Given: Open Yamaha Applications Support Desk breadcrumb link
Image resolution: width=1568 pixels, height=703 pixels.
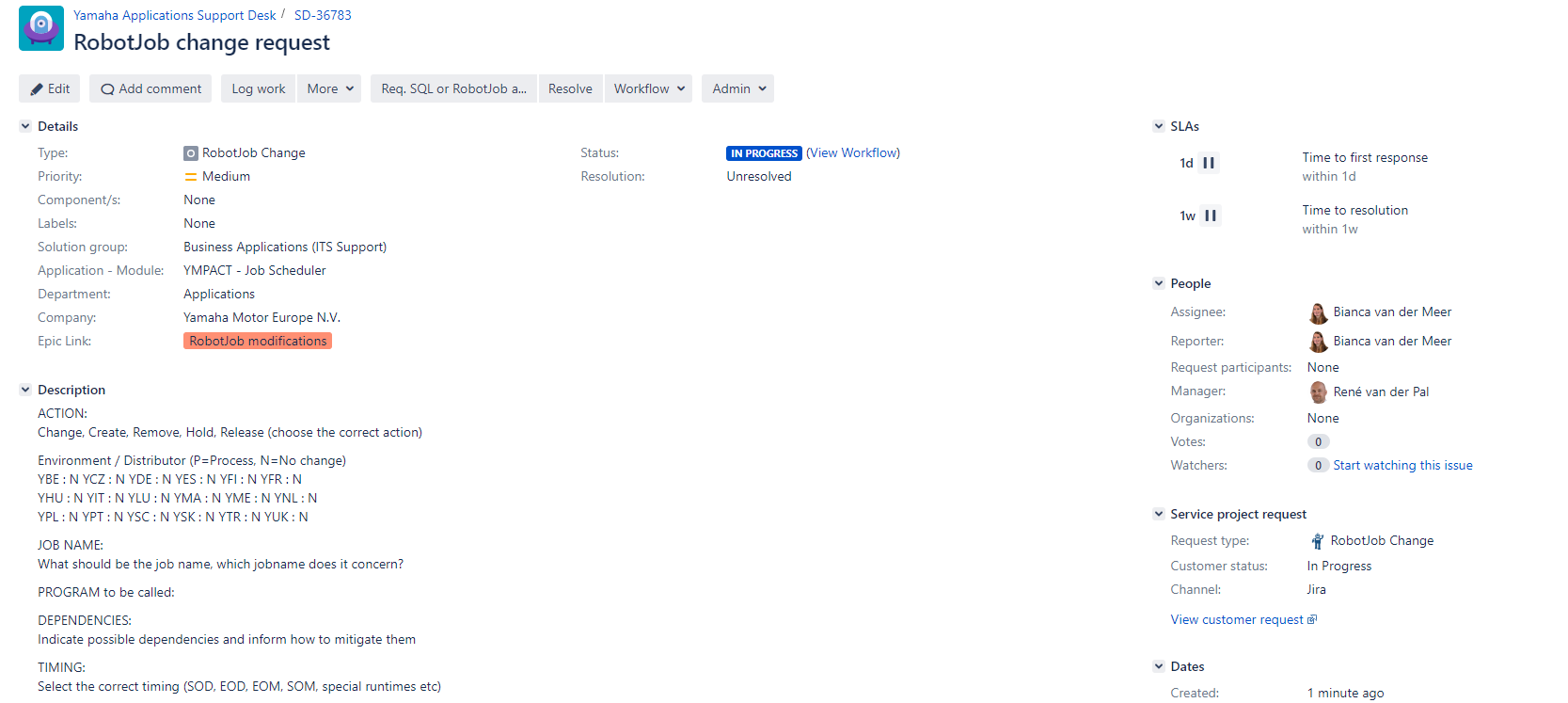Looking at the screenshot, I should tap(175, 15).
